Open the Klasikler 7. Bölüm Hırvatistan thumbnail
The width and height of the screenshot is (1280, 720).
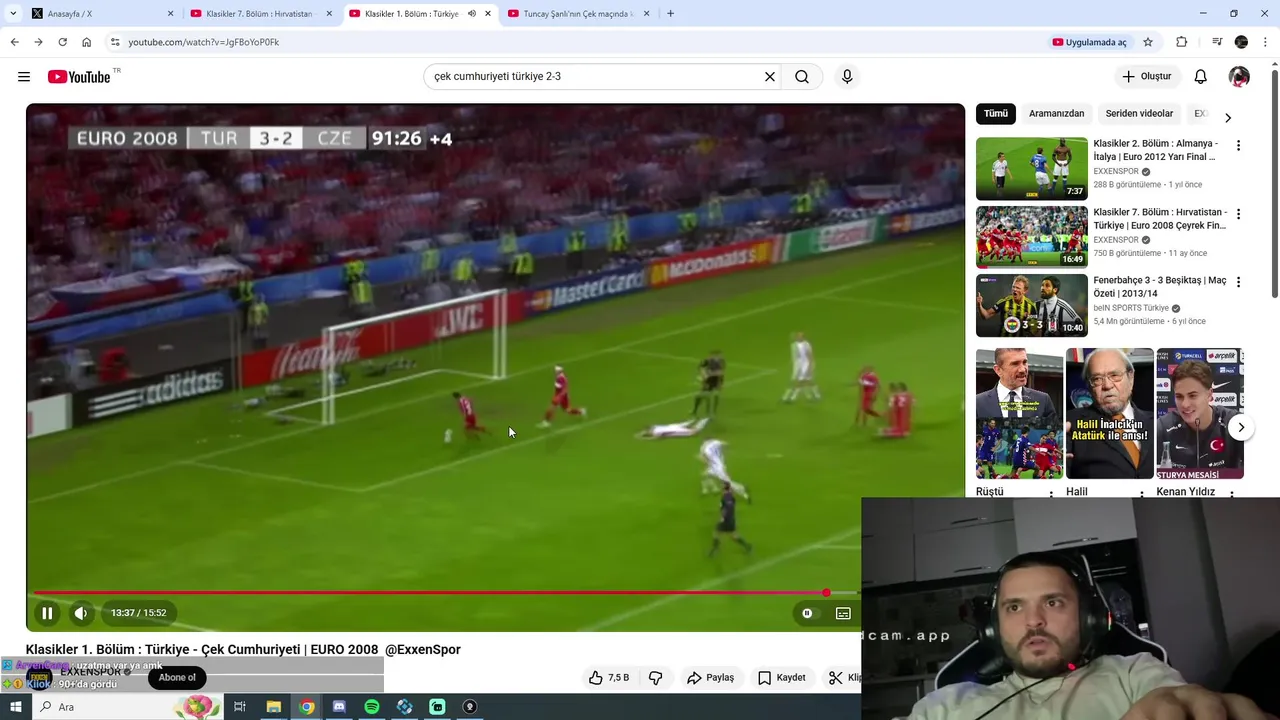(1032, 237)
